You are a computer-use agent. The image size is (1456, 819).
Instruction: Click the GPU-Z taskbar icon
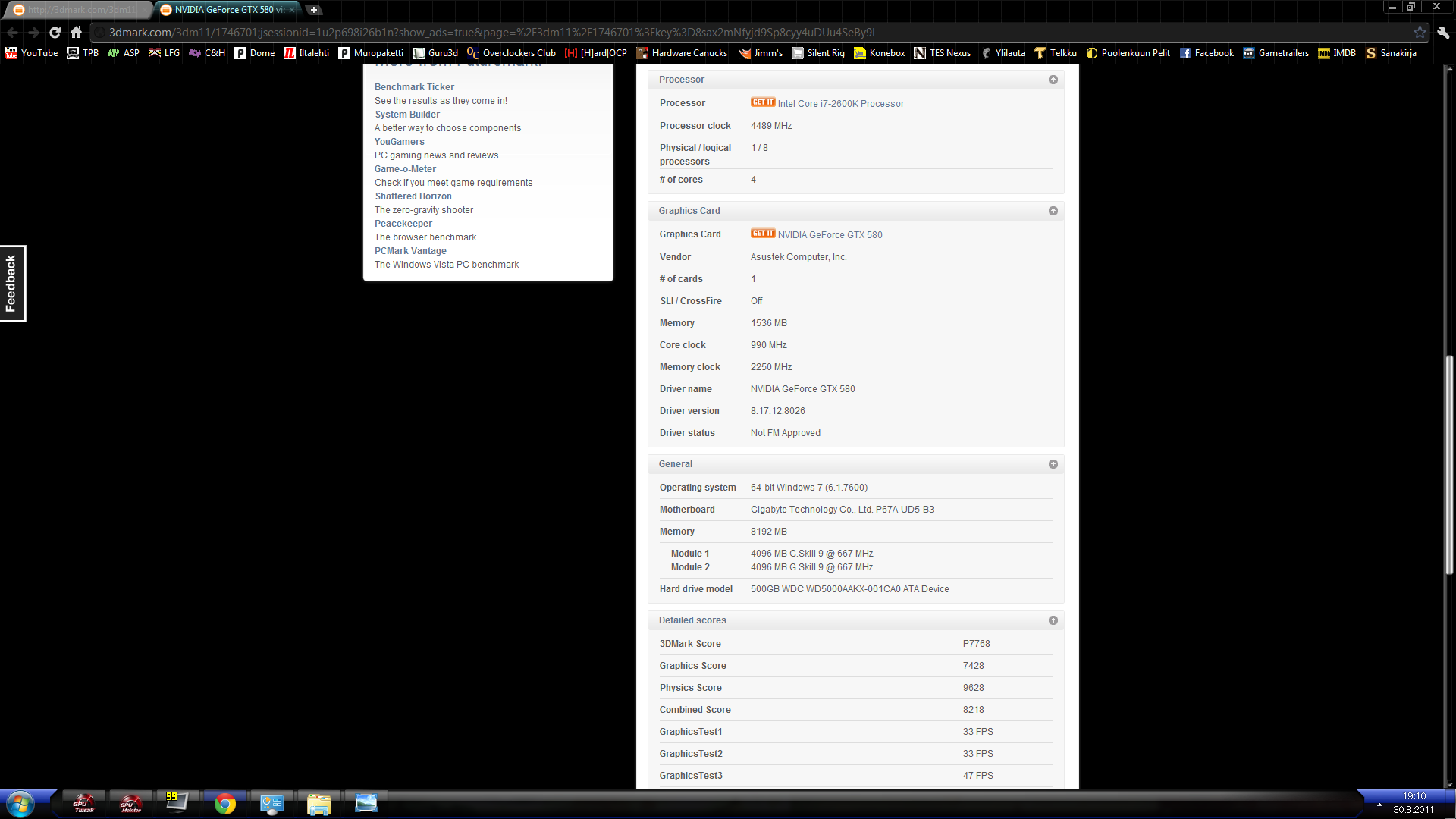(x=177, y=803)
